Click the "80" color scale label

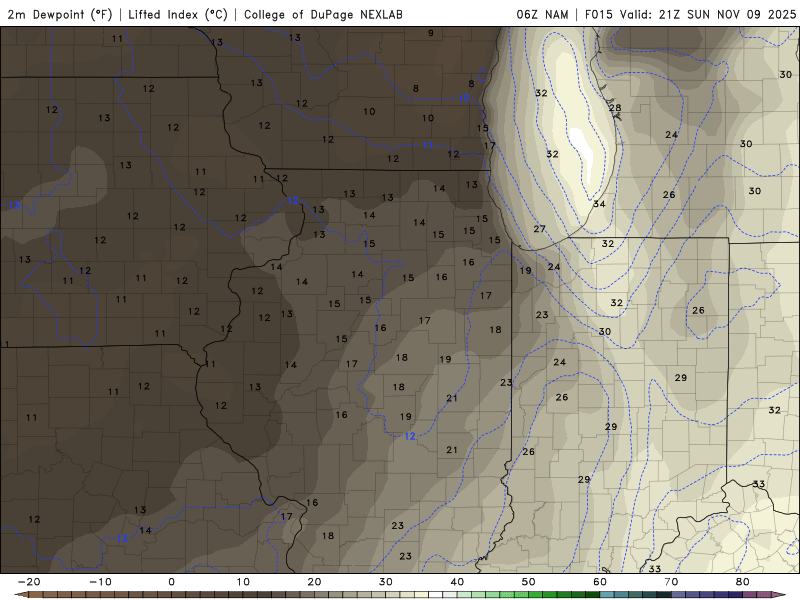[743, 582]
